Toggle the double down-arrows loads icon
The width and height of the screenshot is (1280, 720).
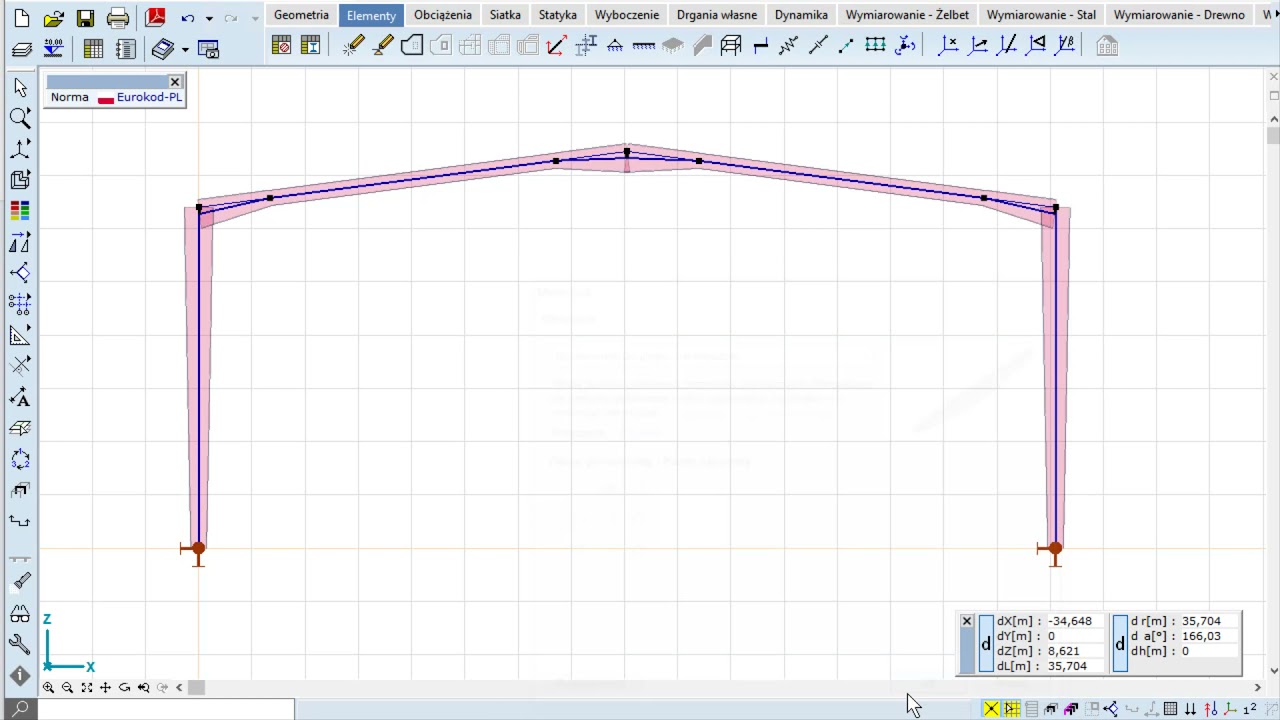[x=1190, y=709]
